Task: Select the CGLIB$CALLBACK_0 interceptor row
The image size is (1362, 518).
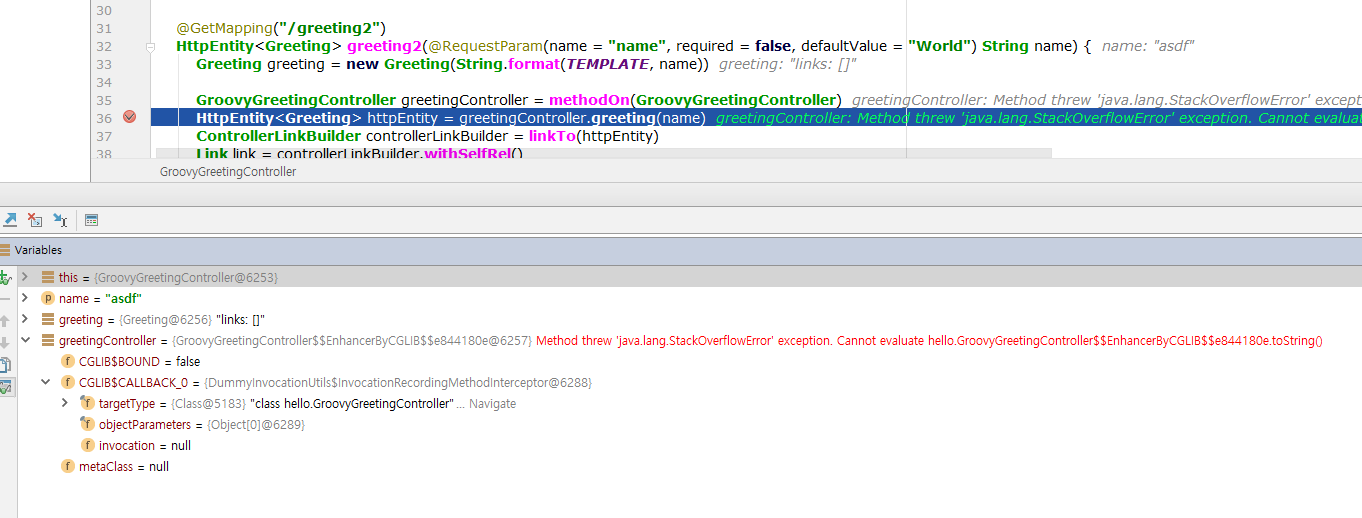Action: tap(689, 382)
